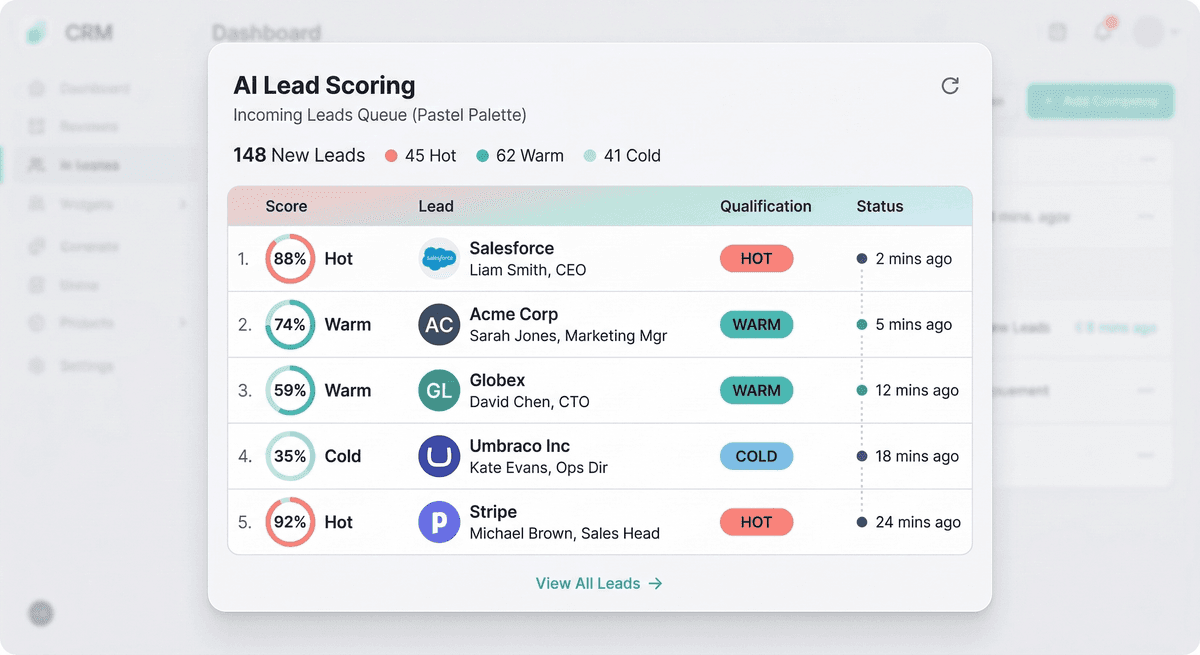1200x655 pixels.
Task: Click the View All Leads link
Action: point(598,583)
